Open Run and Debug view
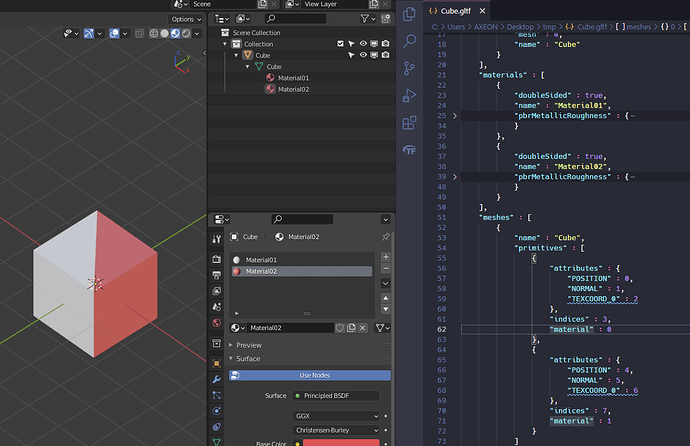The width and height of the screenshot is (690, 446). click(x=409, y=96)
